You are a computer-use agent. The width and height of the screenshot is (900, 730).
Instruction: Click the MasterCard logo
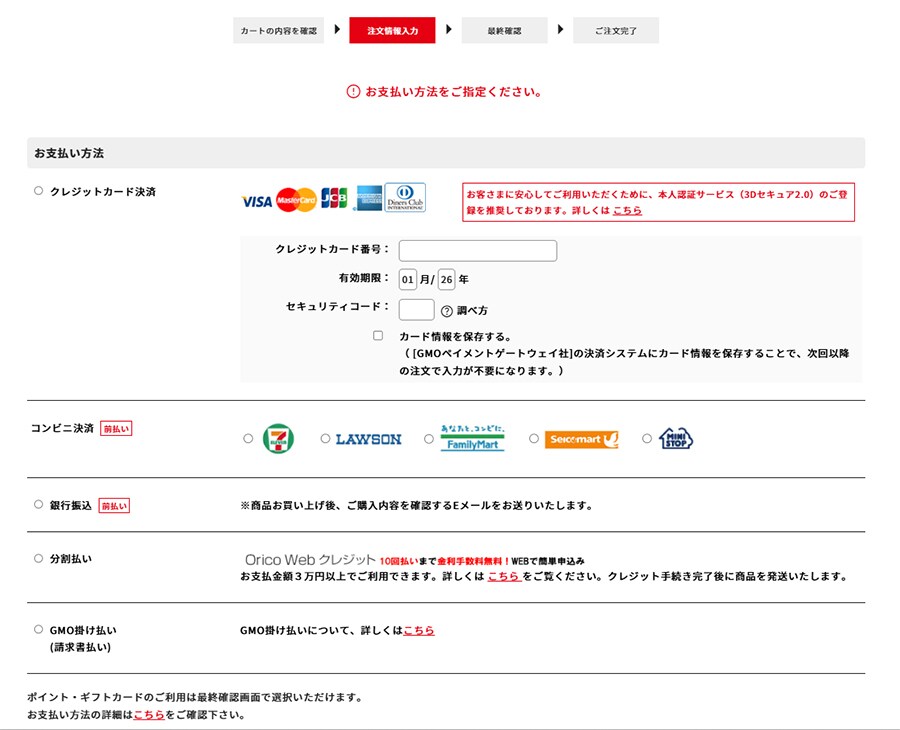click(x=296, y=200)
